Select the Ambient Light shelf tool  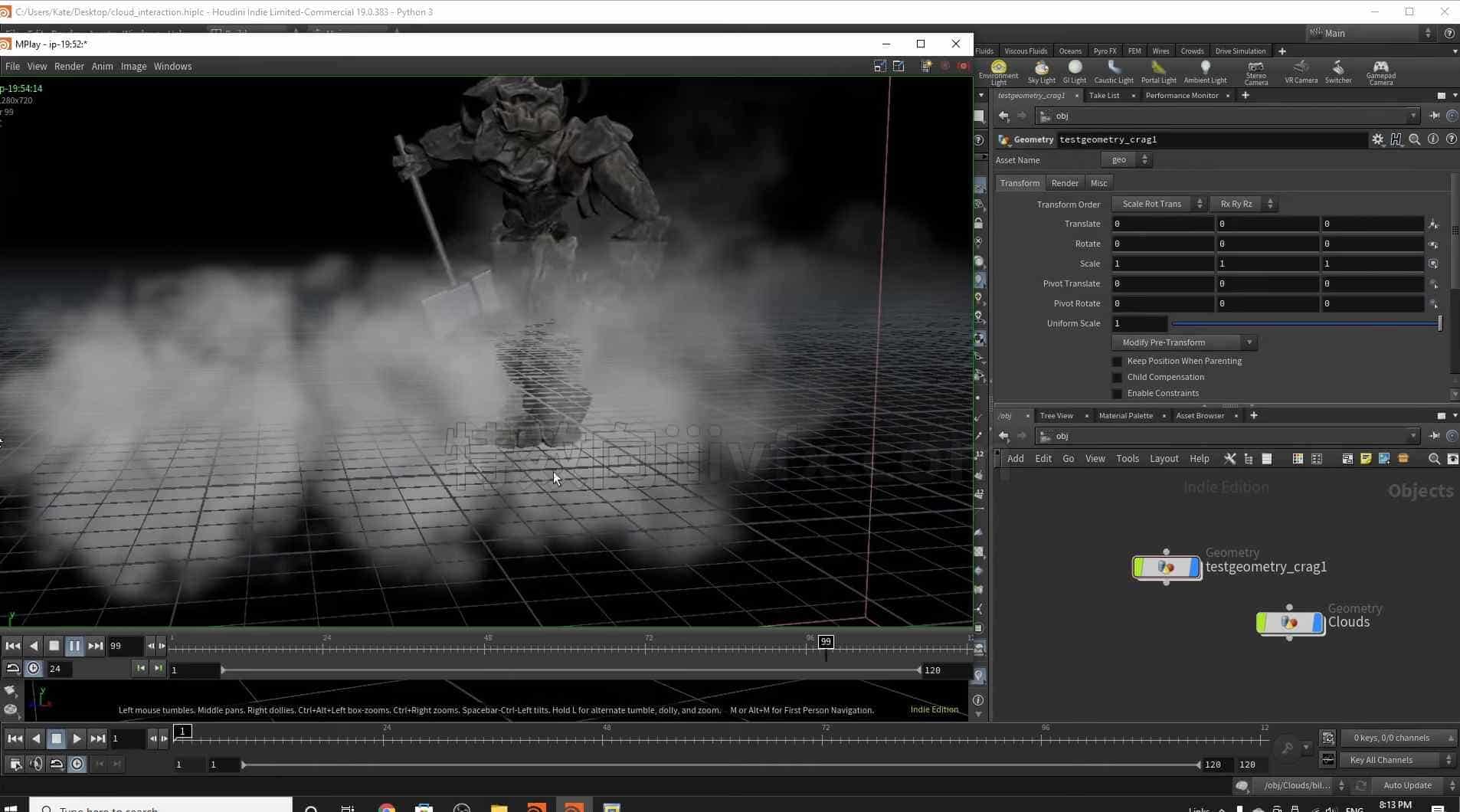pyautogui.click(x=1205, y=72)
